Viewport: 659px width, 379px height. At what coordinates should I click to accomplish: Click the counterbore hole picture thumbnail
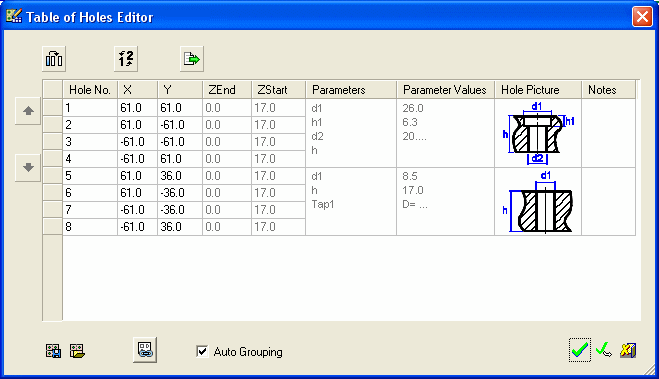538,133
